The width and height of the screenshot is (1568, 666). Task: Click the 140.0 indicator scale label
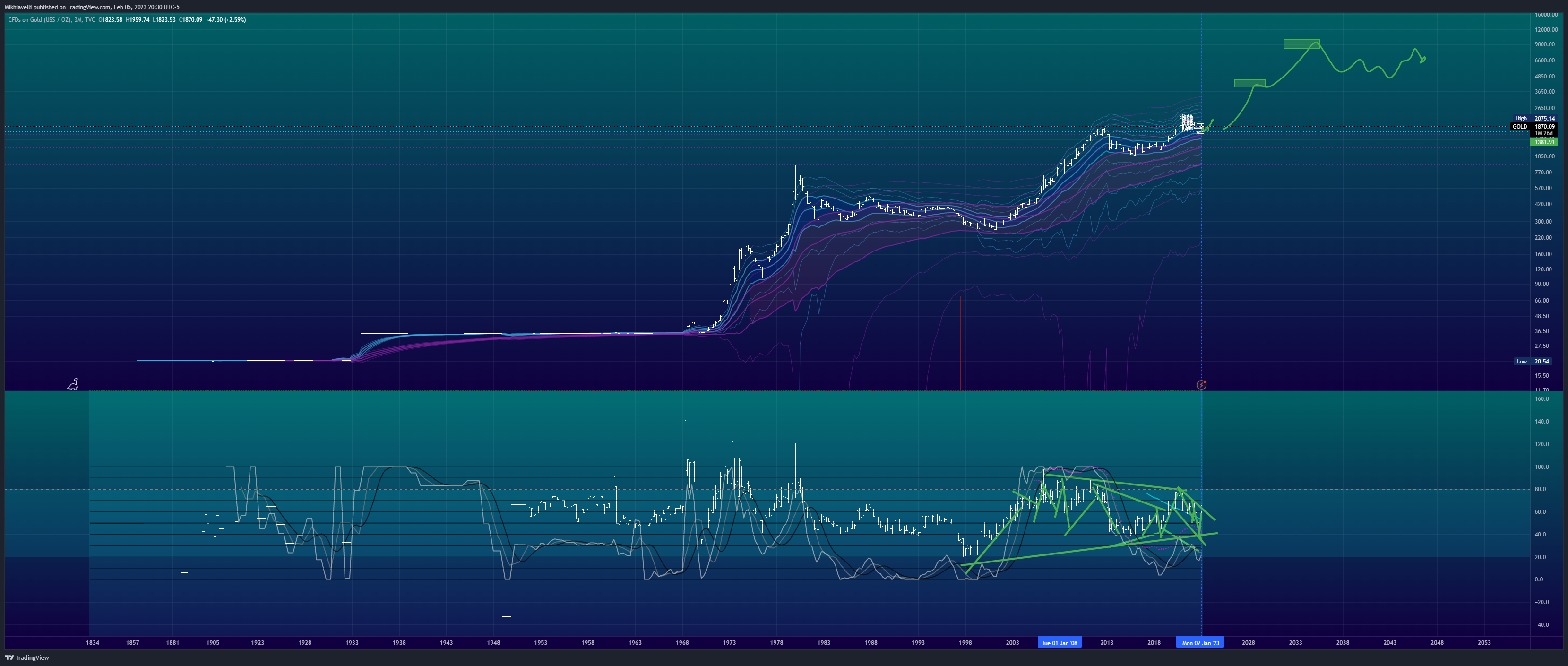click(1542, 421)
